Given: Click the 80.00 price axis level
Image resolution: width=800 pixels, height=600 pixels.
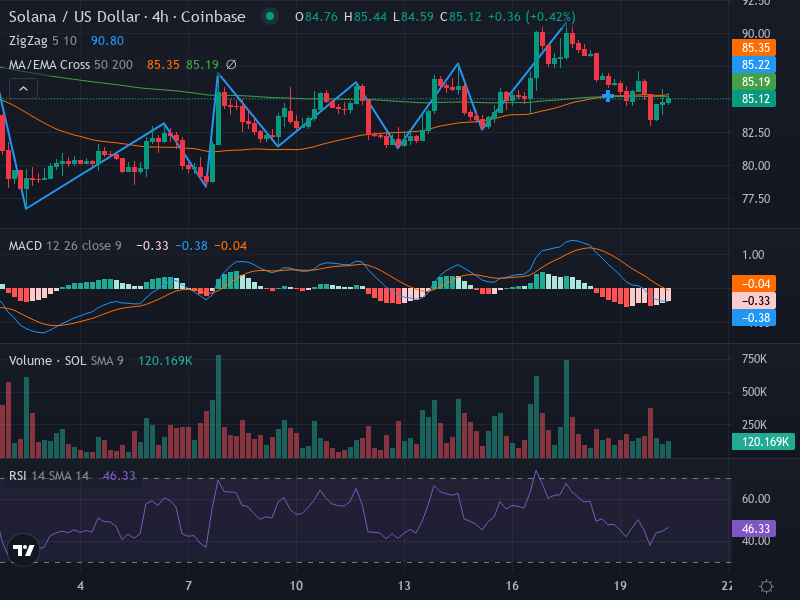Looking at the screenshot, I should click(756, 166).
